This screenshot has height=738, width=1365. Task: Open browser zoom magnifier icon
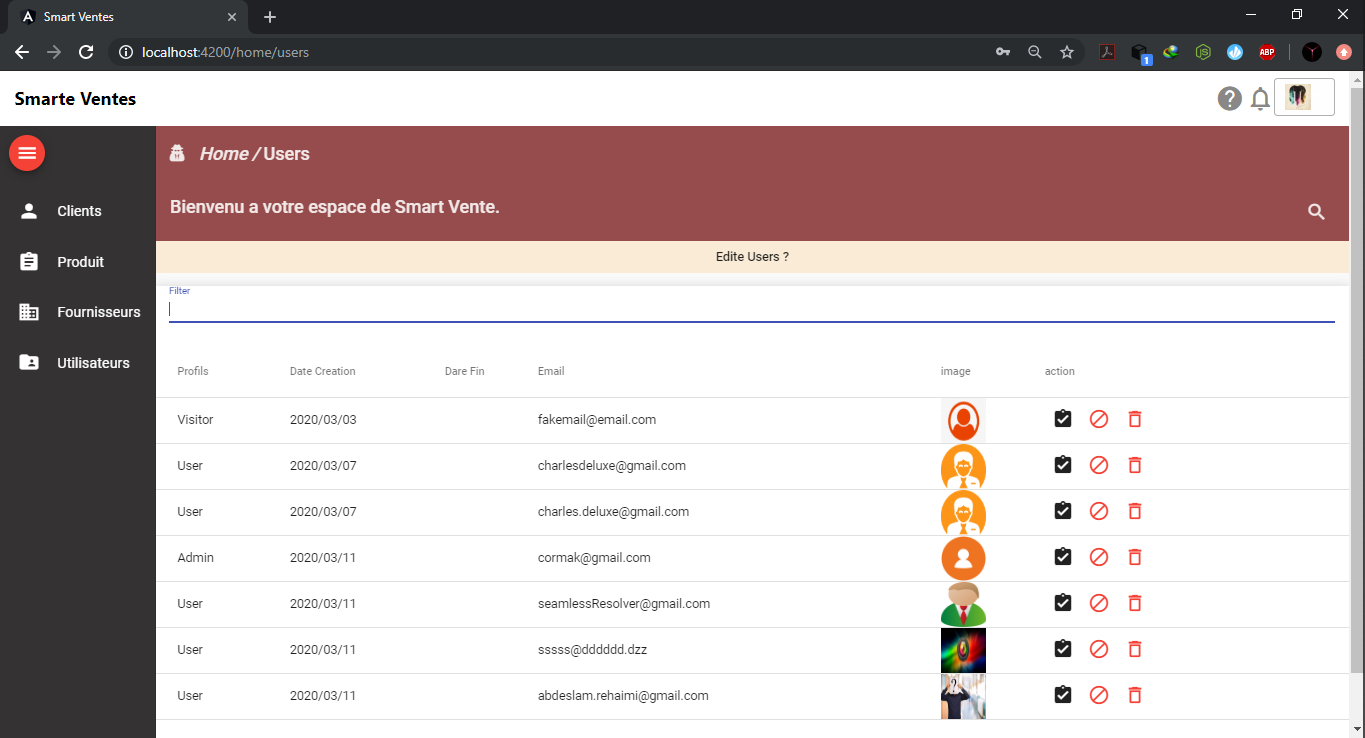[1035, 52]
